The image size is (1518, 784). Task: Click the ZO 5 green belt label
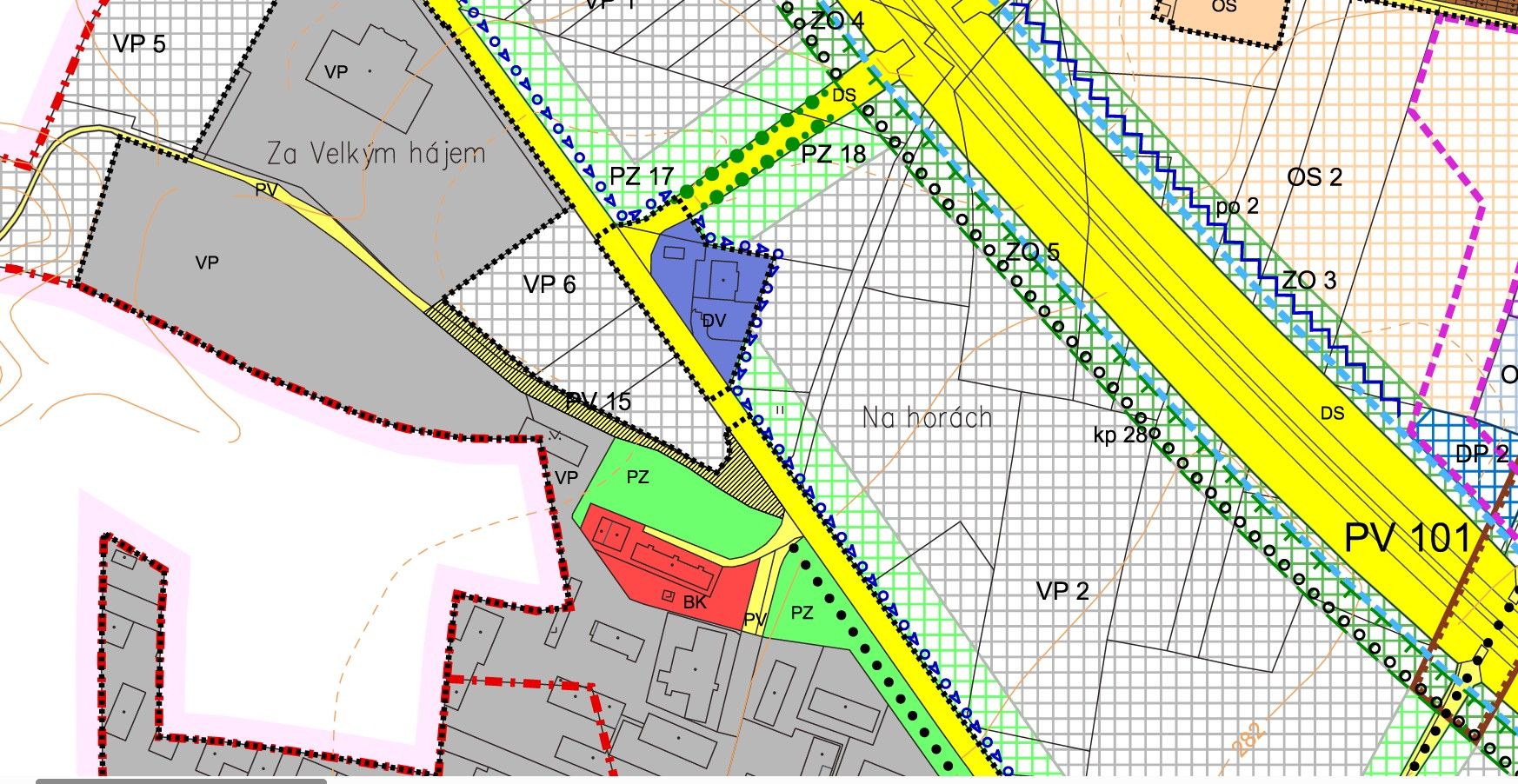(x=1033, y=253)
